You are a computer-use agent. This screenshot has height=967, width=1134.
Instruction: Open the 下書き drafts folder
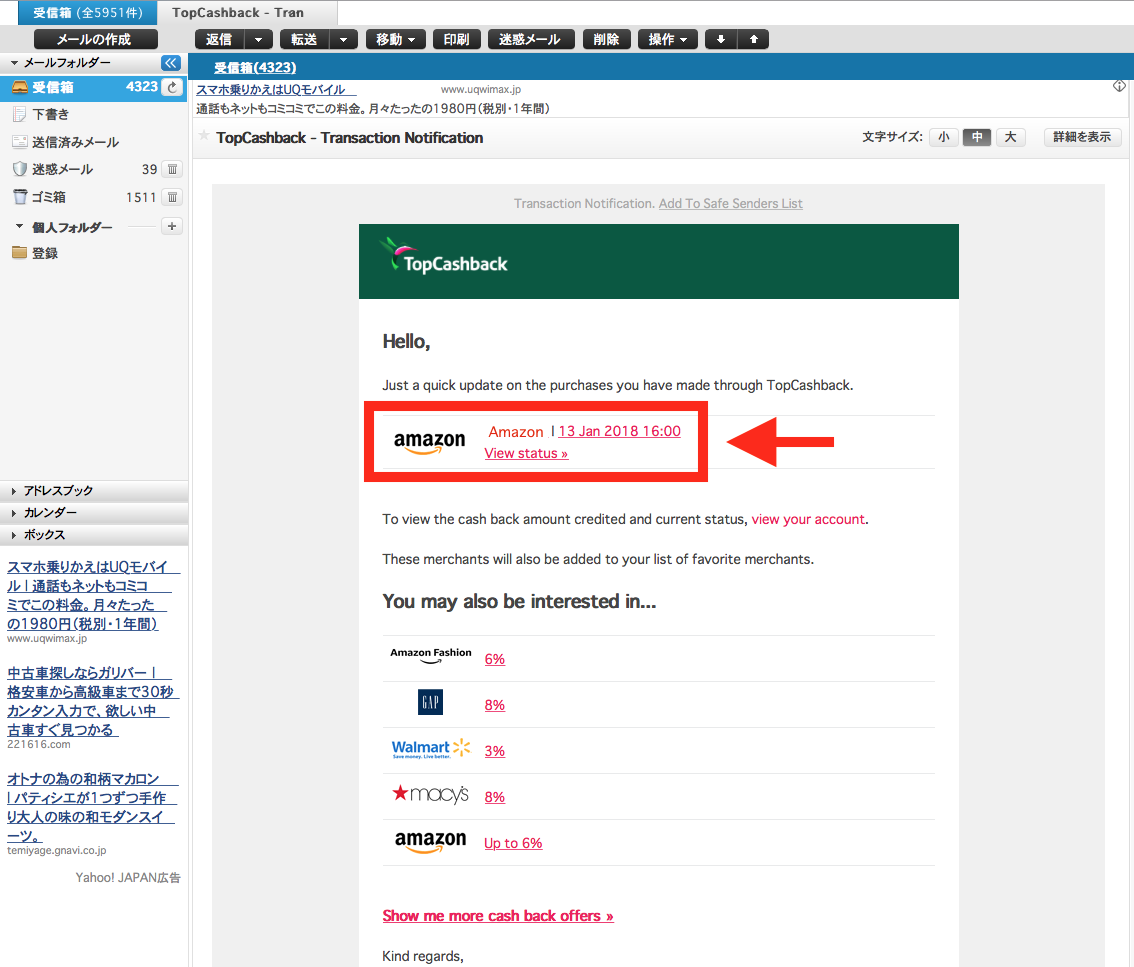[50, 114]
